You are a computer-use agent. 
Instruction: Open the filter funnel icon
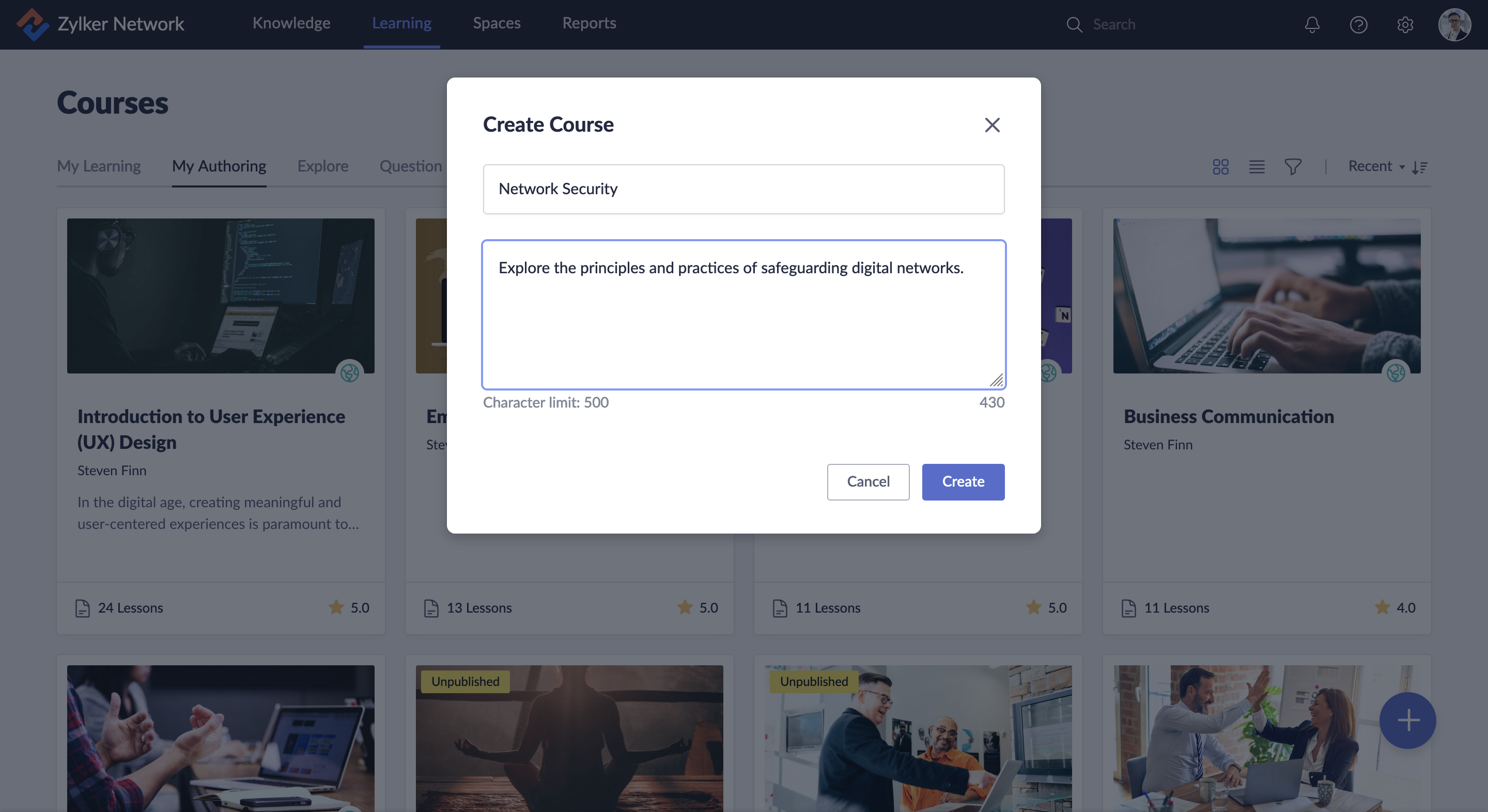coord(1293,167)
